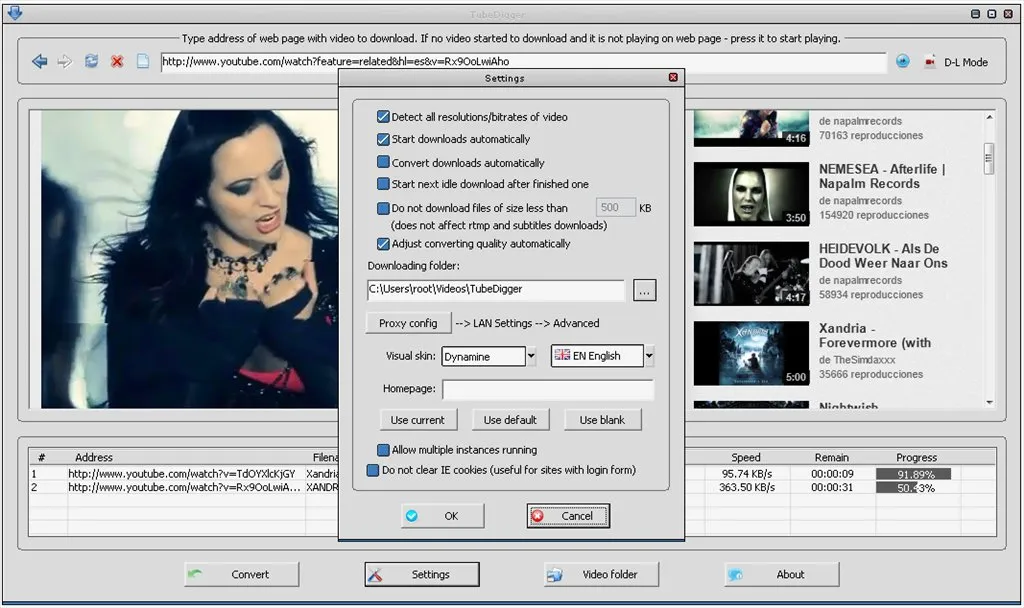The width and height of the screenshot is (1024, 608).
Task: Click Use blank homepage button
Action: [602, 420]
